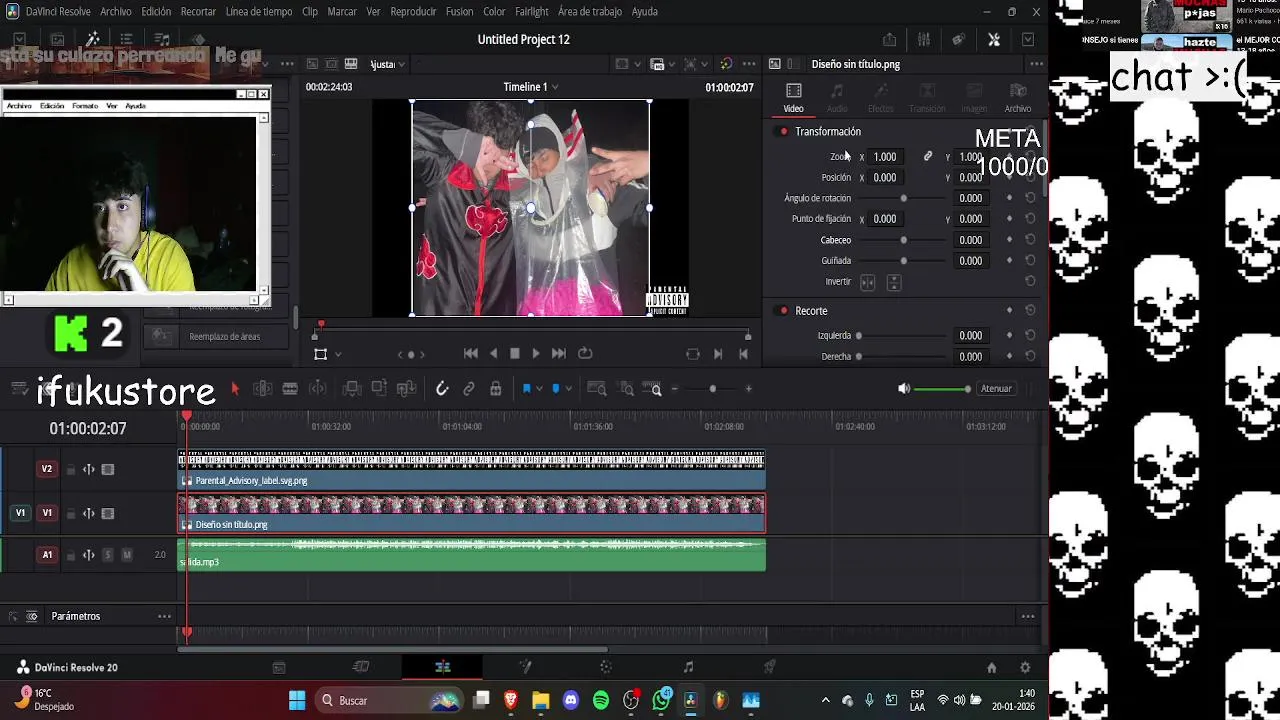
Task: Click the transform overlay icon
Action: coord(321,354)
